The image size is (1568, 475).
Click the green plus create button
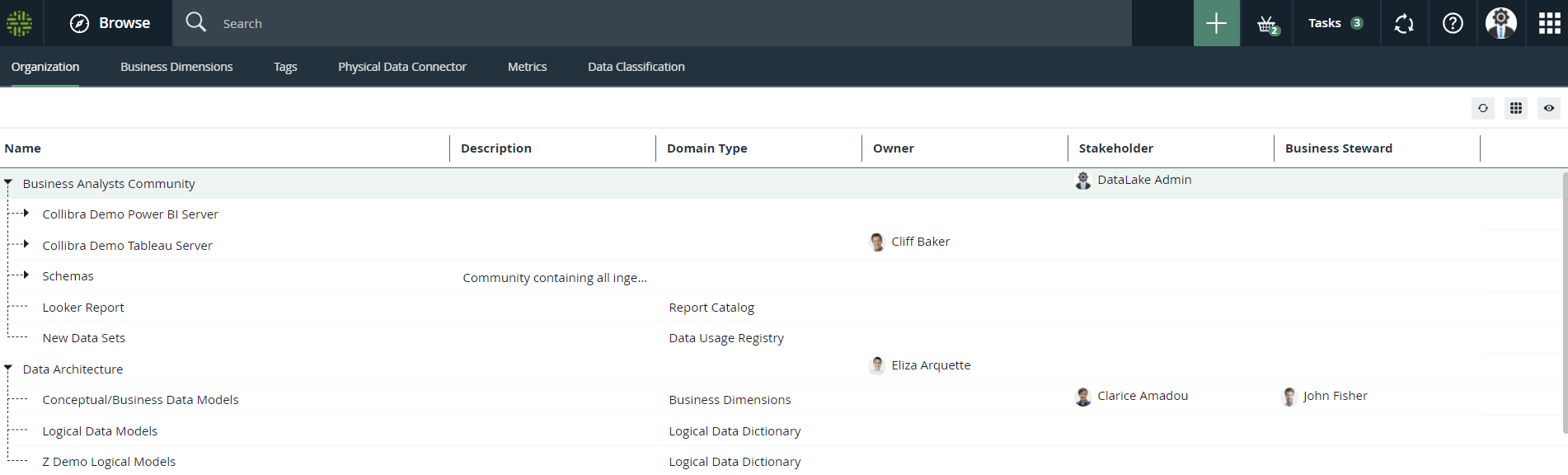[1216, 23]
